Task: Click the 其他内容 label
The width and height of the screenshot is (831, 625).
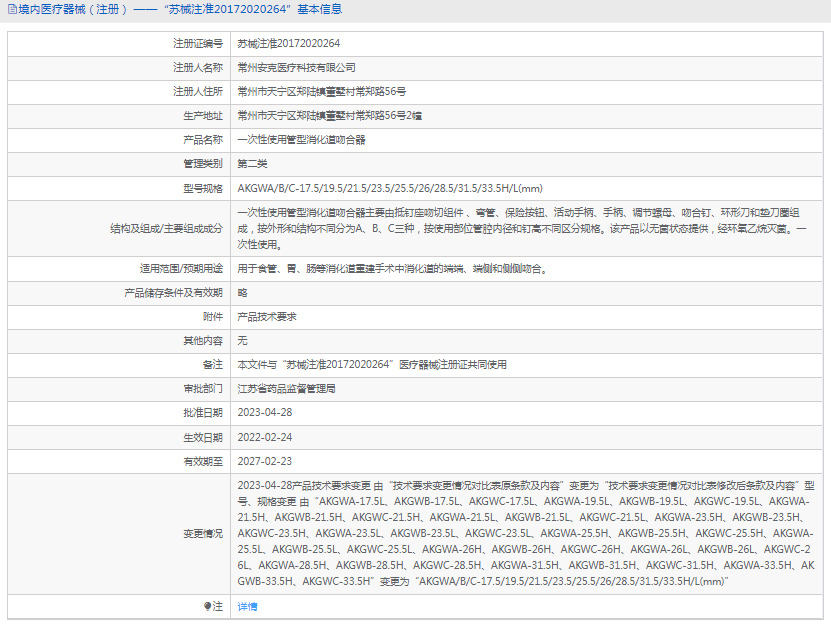Action: click(x=203, y=340)
